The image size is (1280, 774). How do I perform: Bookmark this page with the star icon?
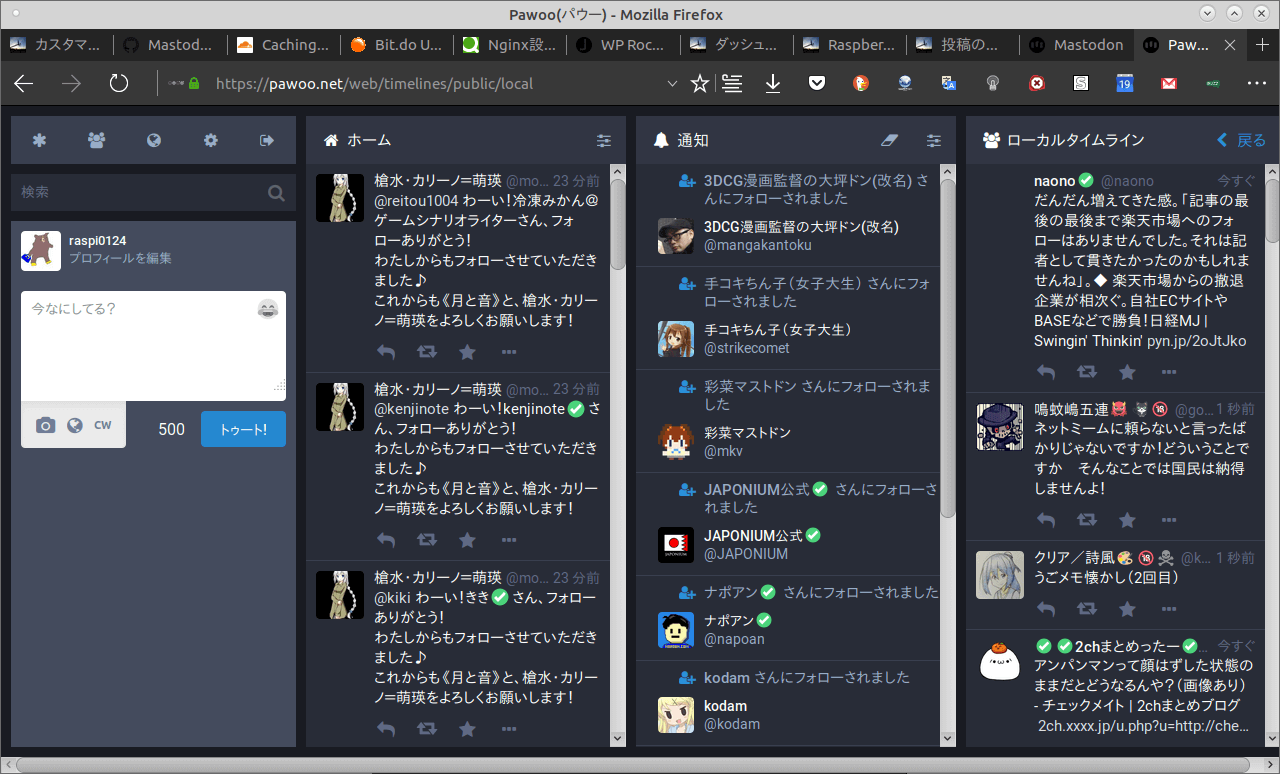700,84
